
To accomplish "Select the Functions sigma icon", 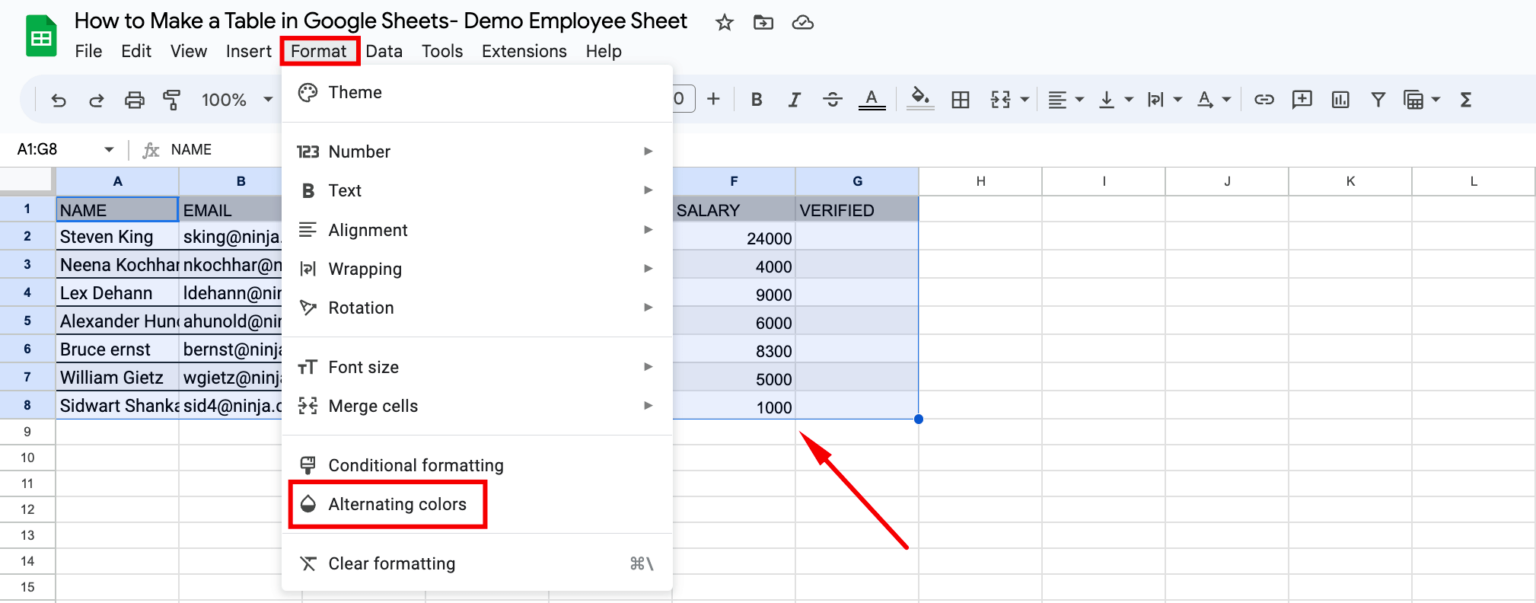I will coord(1465,99).
